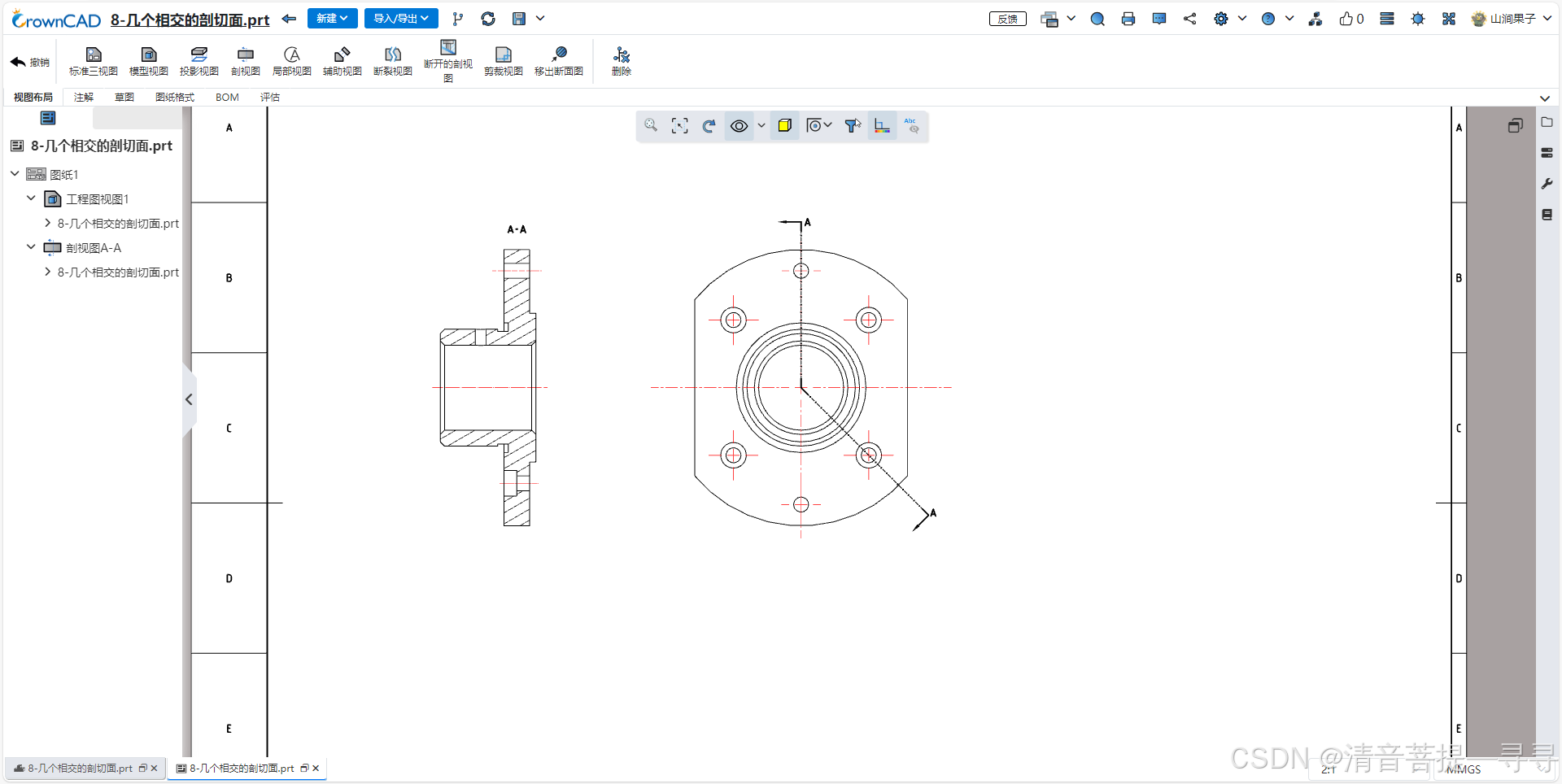Select the 断裂视图 (break view) tool

pos(393,62)
